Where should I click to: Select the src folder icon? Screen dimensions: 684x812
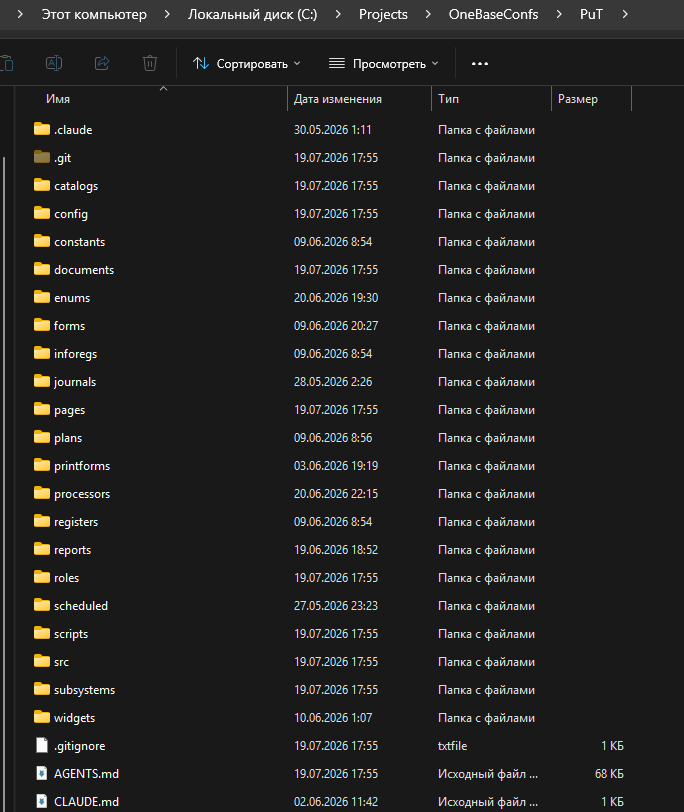pos(42,660)
